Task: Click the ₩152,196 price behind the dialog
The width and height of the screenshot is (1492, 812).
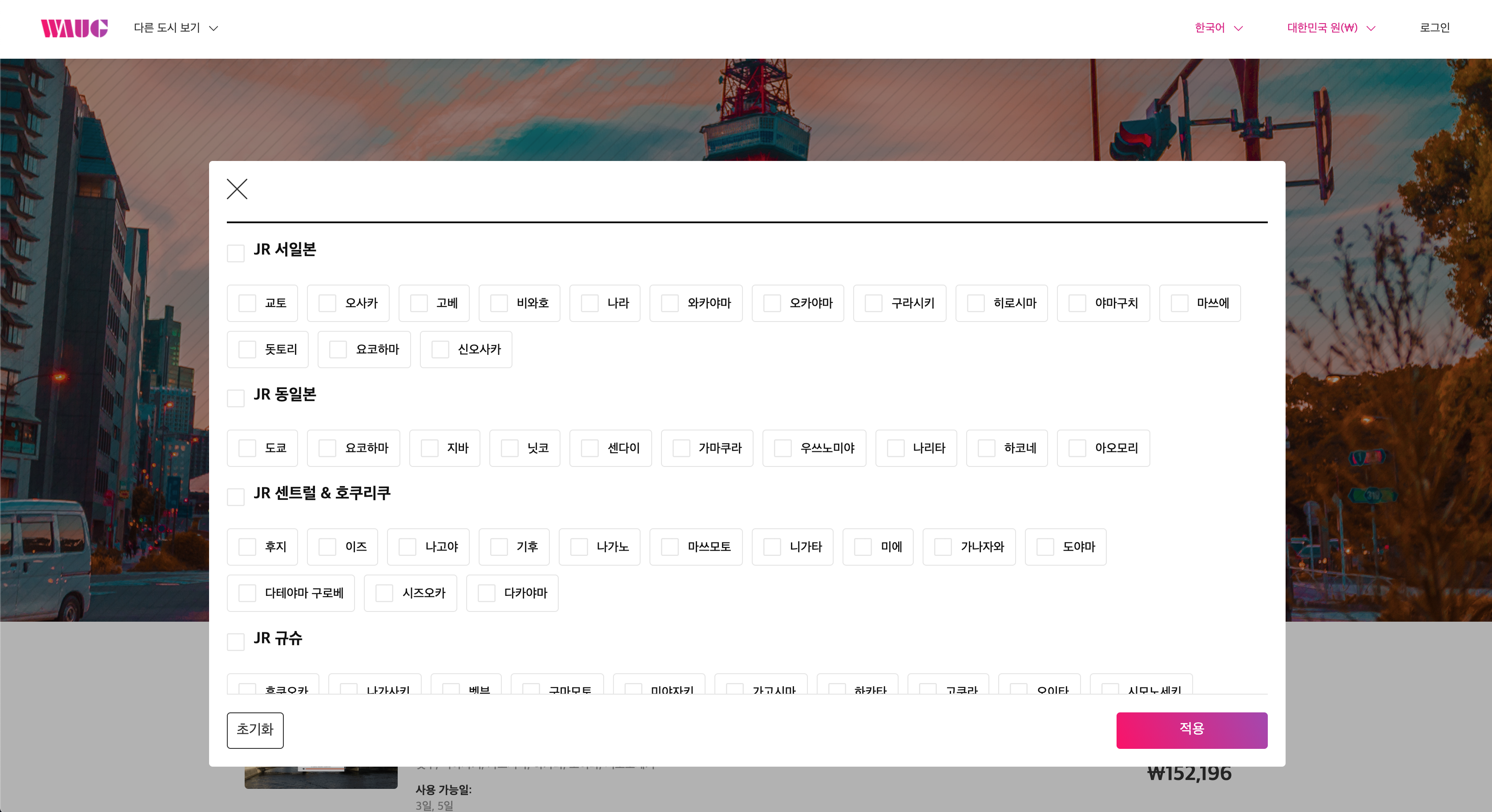Action: pos(1189,774)
